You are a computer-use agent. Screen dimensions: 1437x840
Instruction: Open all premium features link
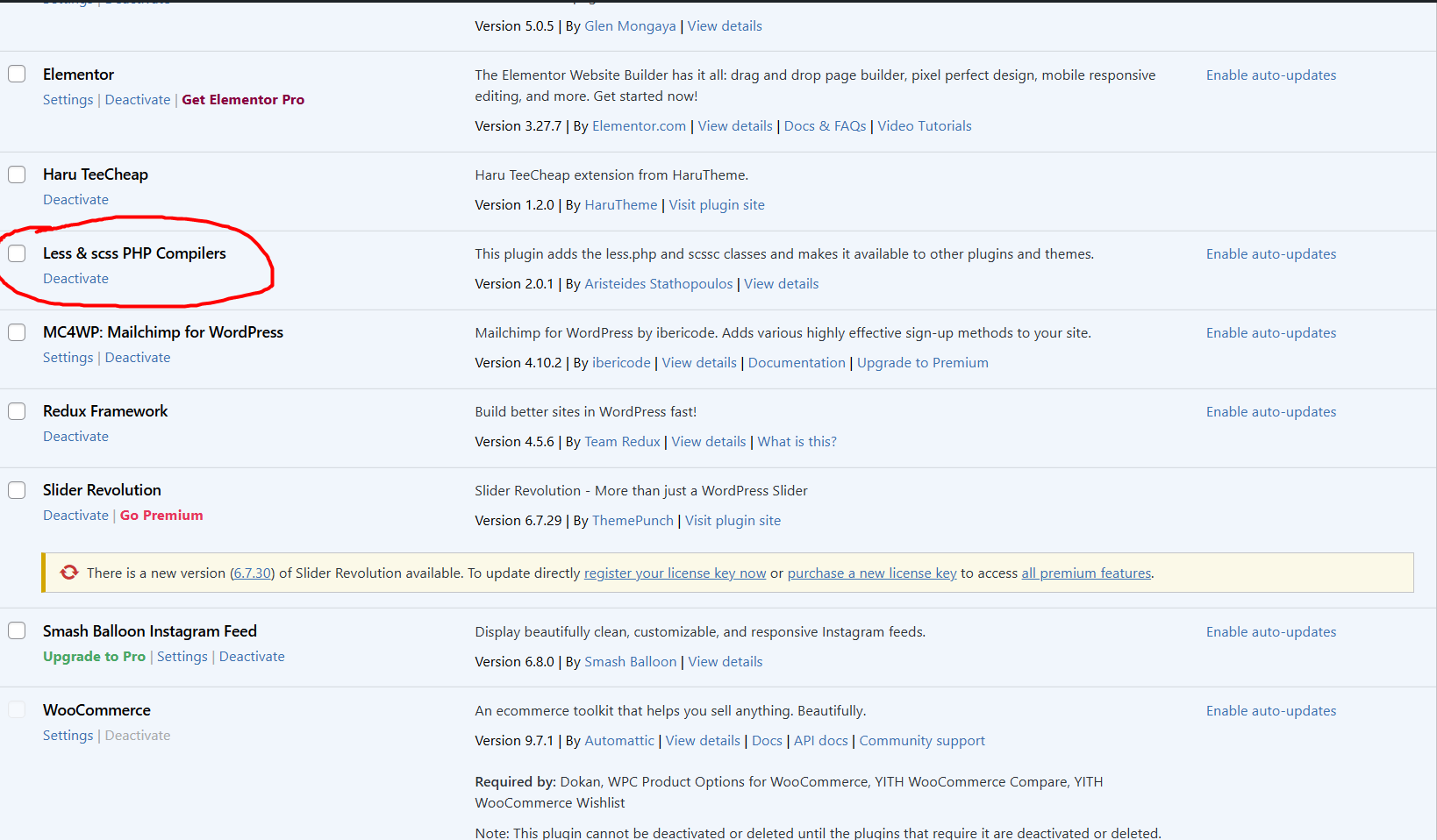[x=1086, y=573]
